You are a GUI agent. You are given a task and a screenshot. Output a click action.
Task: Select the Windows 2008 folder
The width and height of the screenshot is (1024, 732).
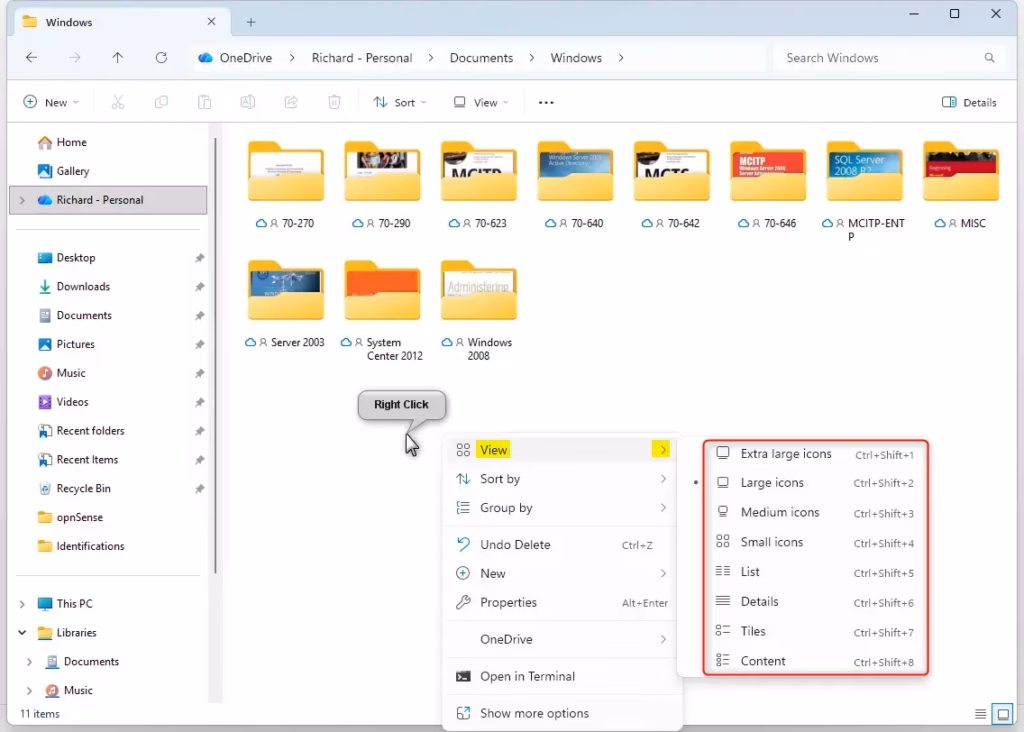point(479,310)
